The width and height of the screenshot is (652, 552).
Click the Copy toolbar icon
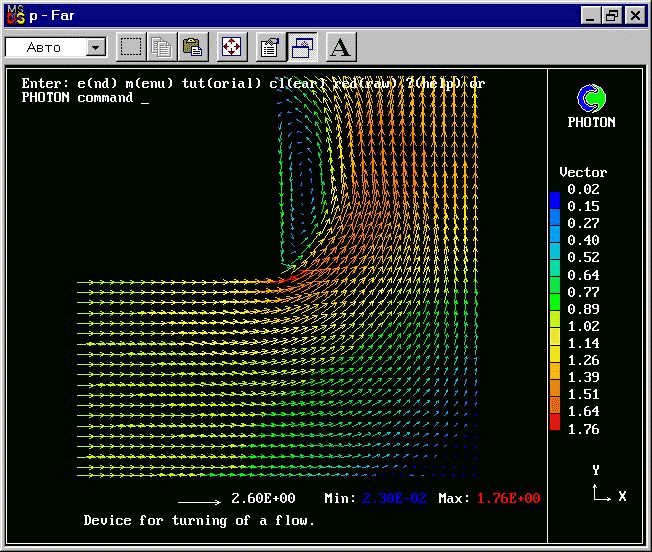[x=162, y=47]
